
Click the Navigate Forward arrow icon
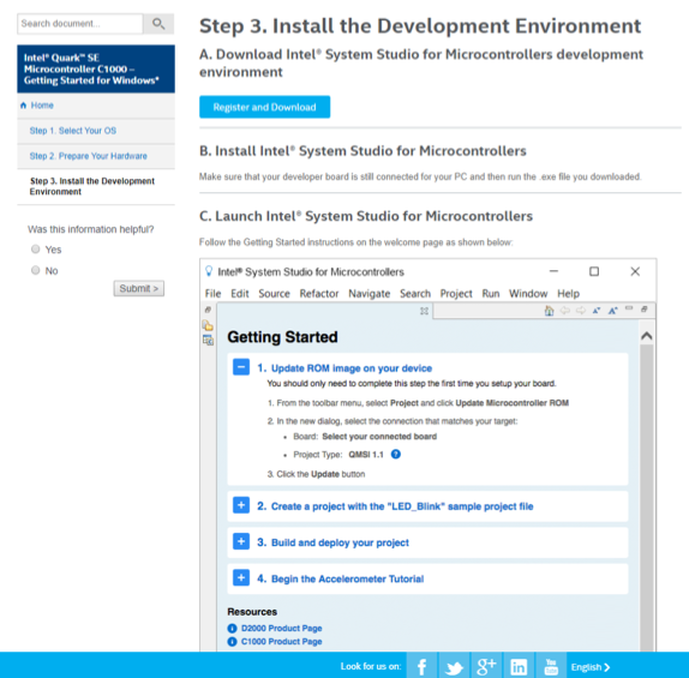click(x=581, y=311)
